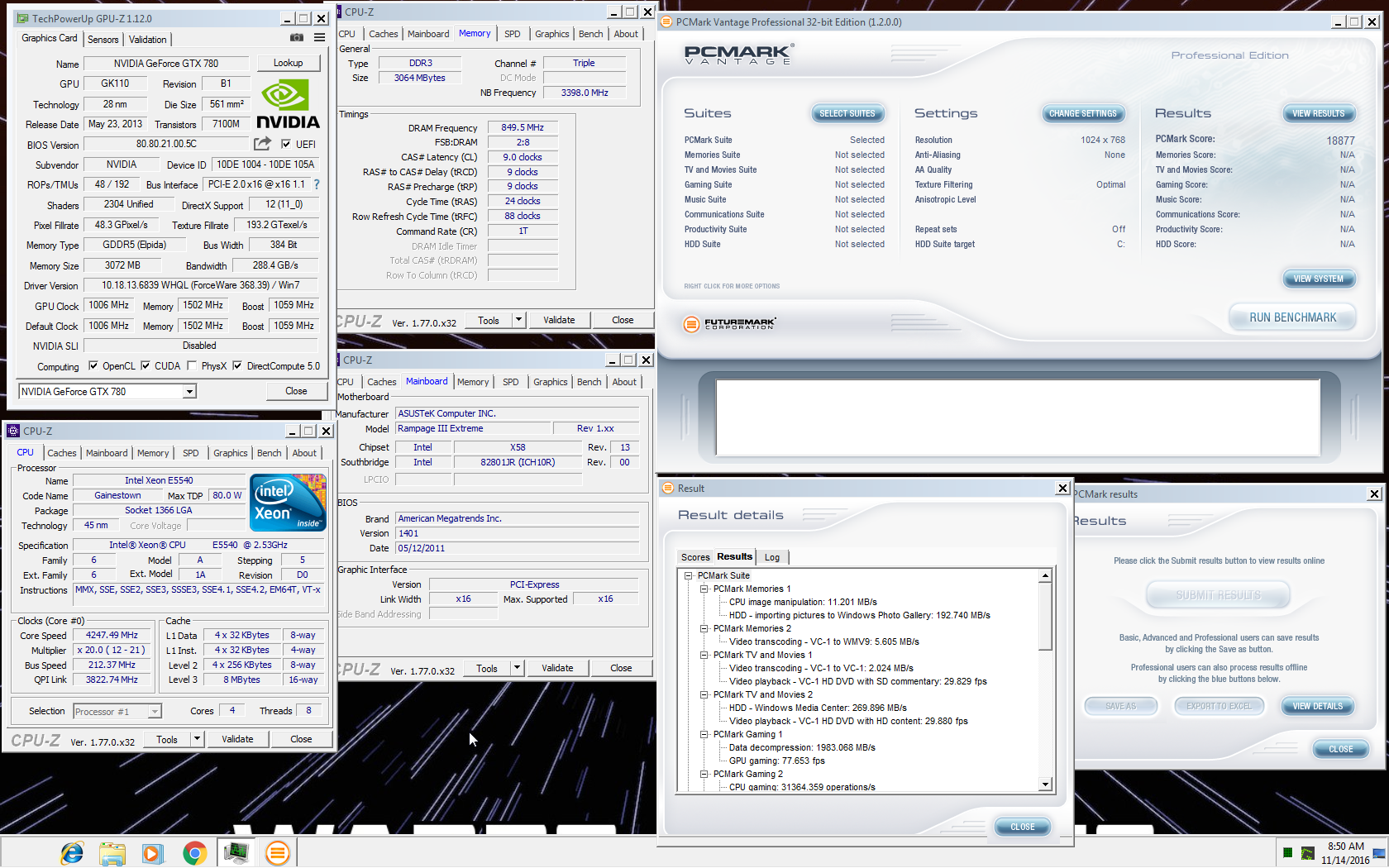
Task: Click PCMark Score value 18877
Action: point(1340,141)
